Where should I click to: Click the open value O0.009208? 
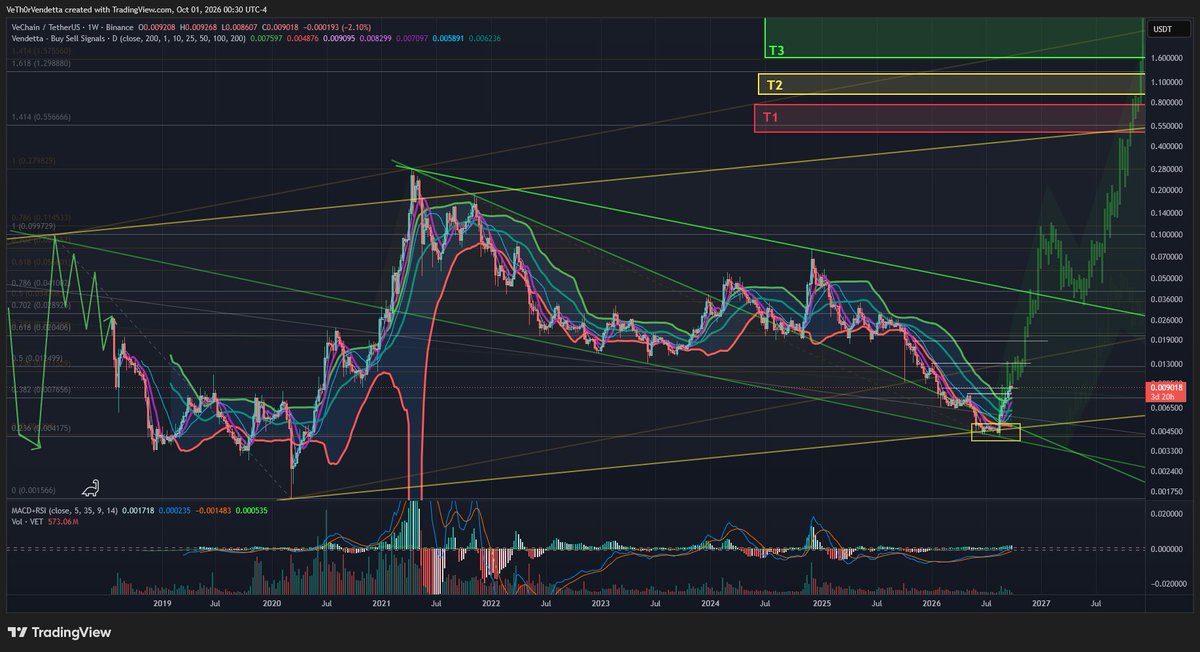(157, 29)
